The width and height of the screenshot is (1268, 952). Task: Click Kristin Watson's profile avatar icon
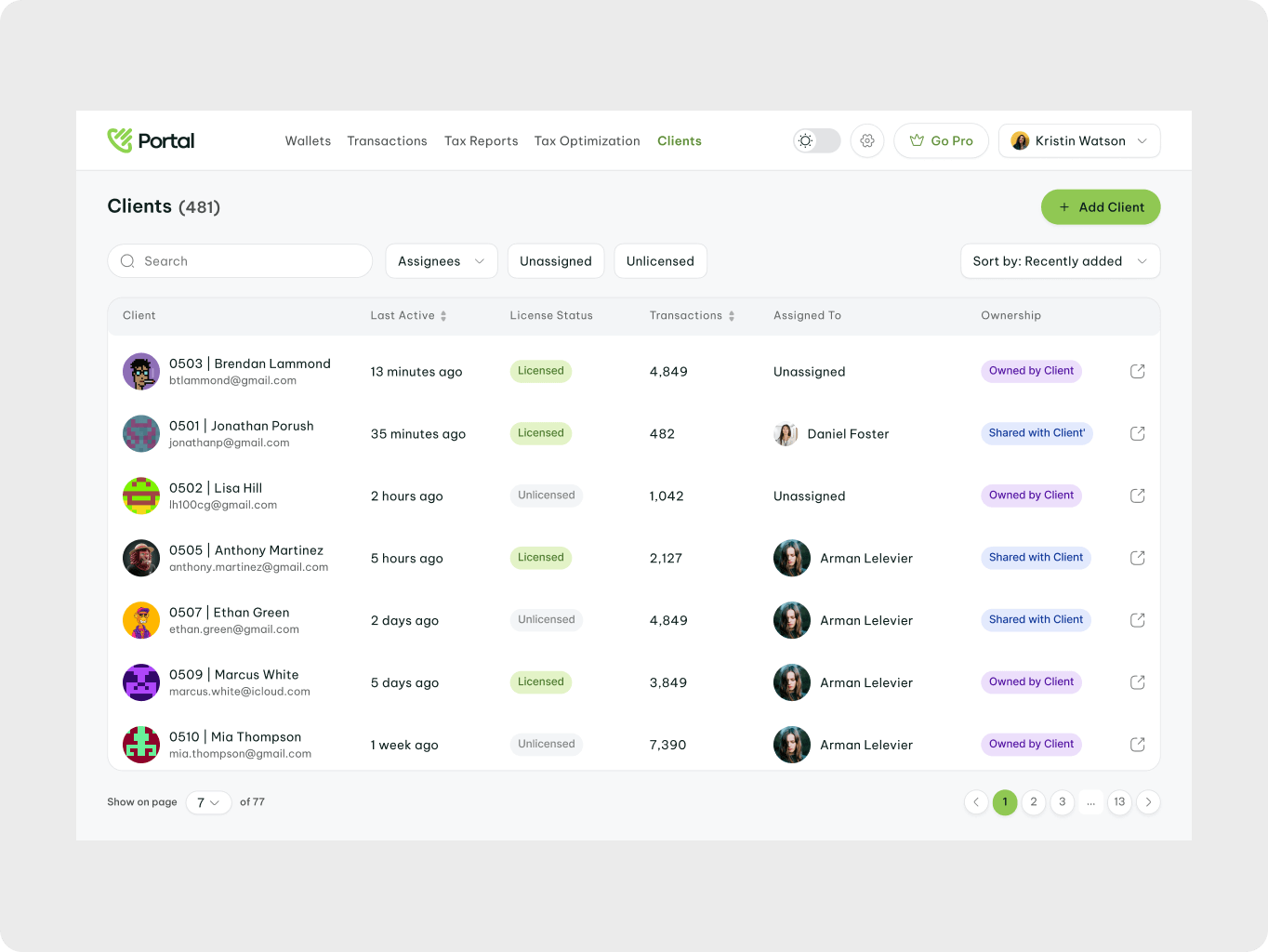(1020, 140)
